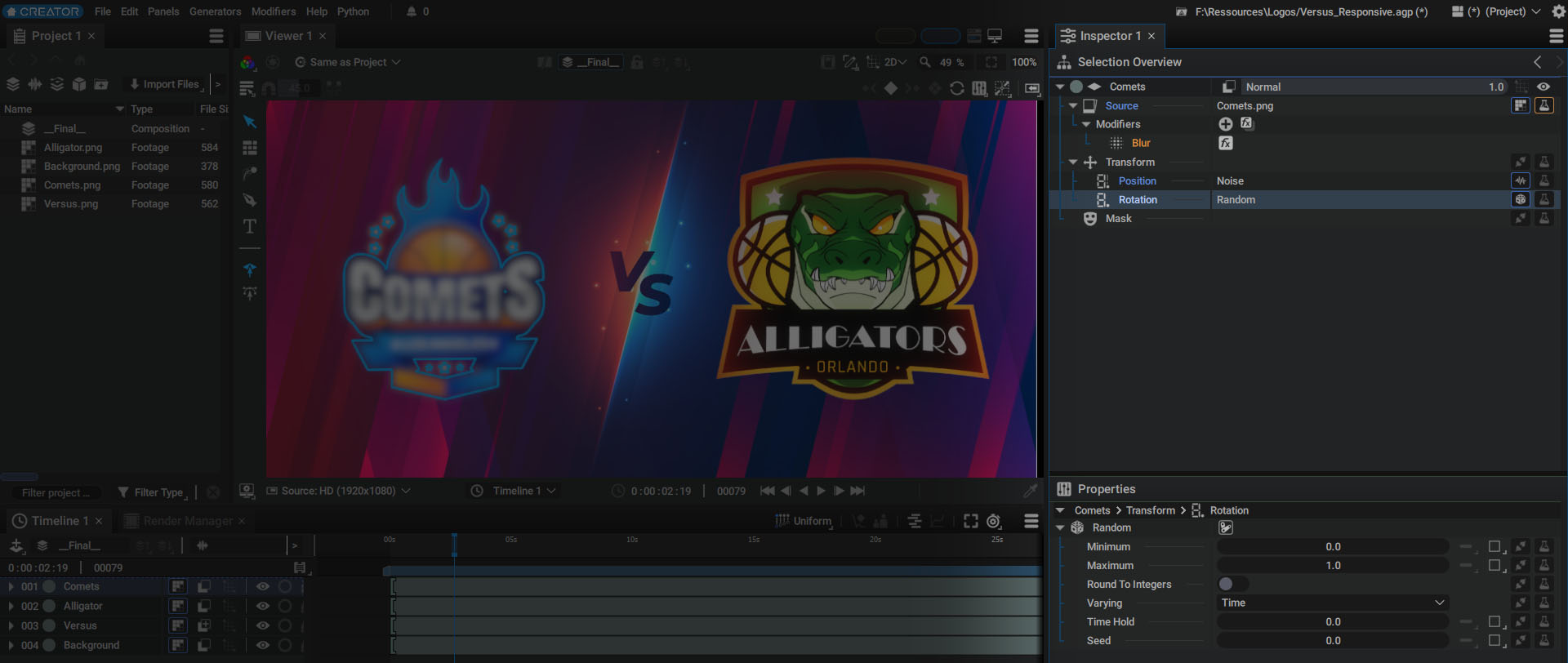This screenshot has width=1568, height=663.
Task: Toggle visibility of Alligator timeline layer
Action: coord(262,606)
